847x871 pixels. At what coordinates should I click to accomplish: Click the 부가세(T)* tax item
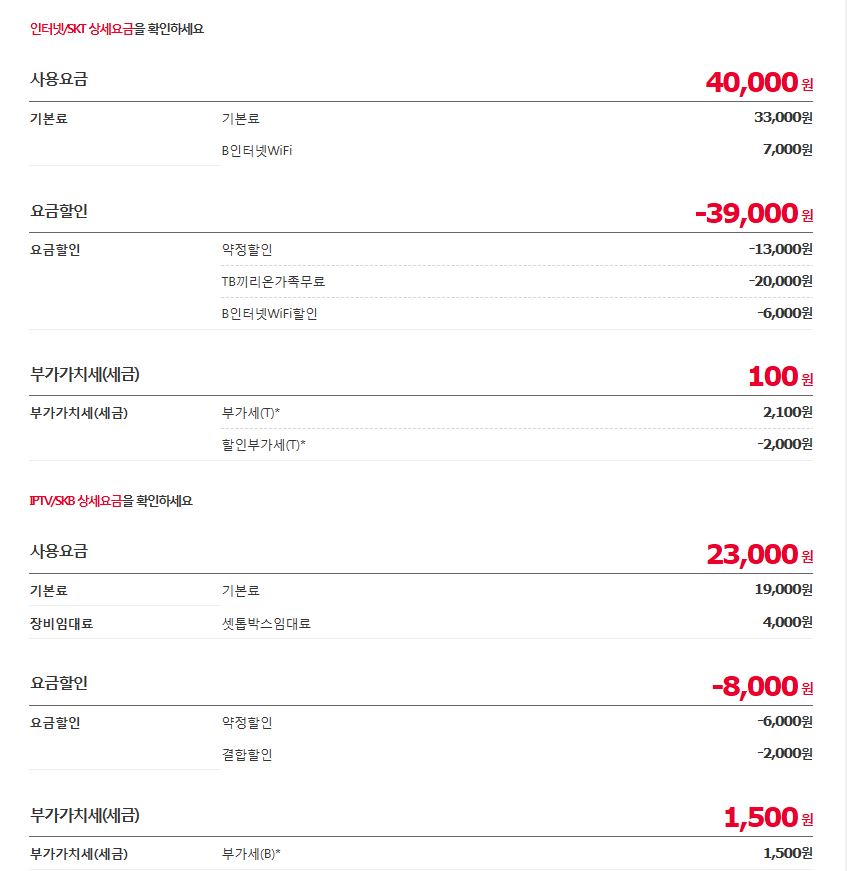pos(251,412)
